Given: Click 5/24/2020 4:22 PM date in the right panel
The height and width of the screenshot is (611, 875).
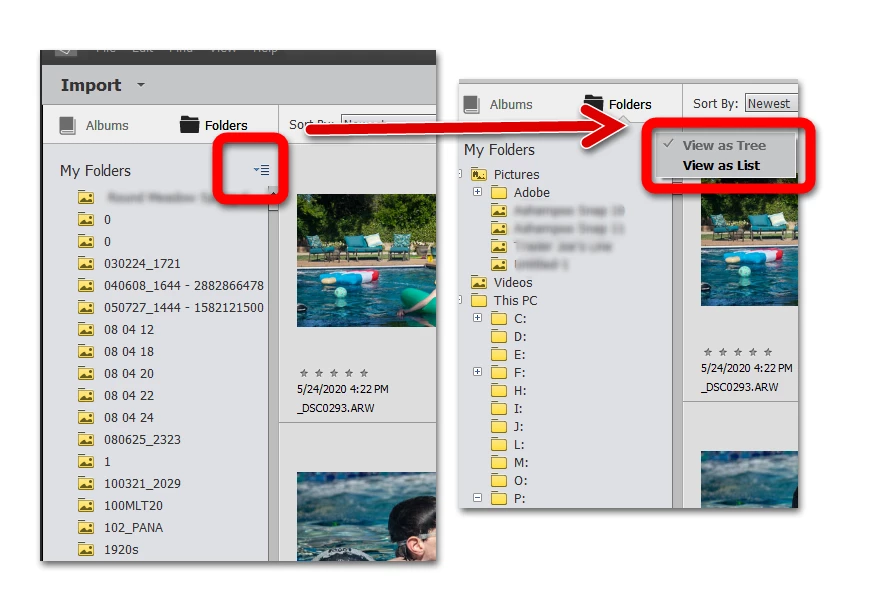Looking at the screenshot, I should pos(747,368).
